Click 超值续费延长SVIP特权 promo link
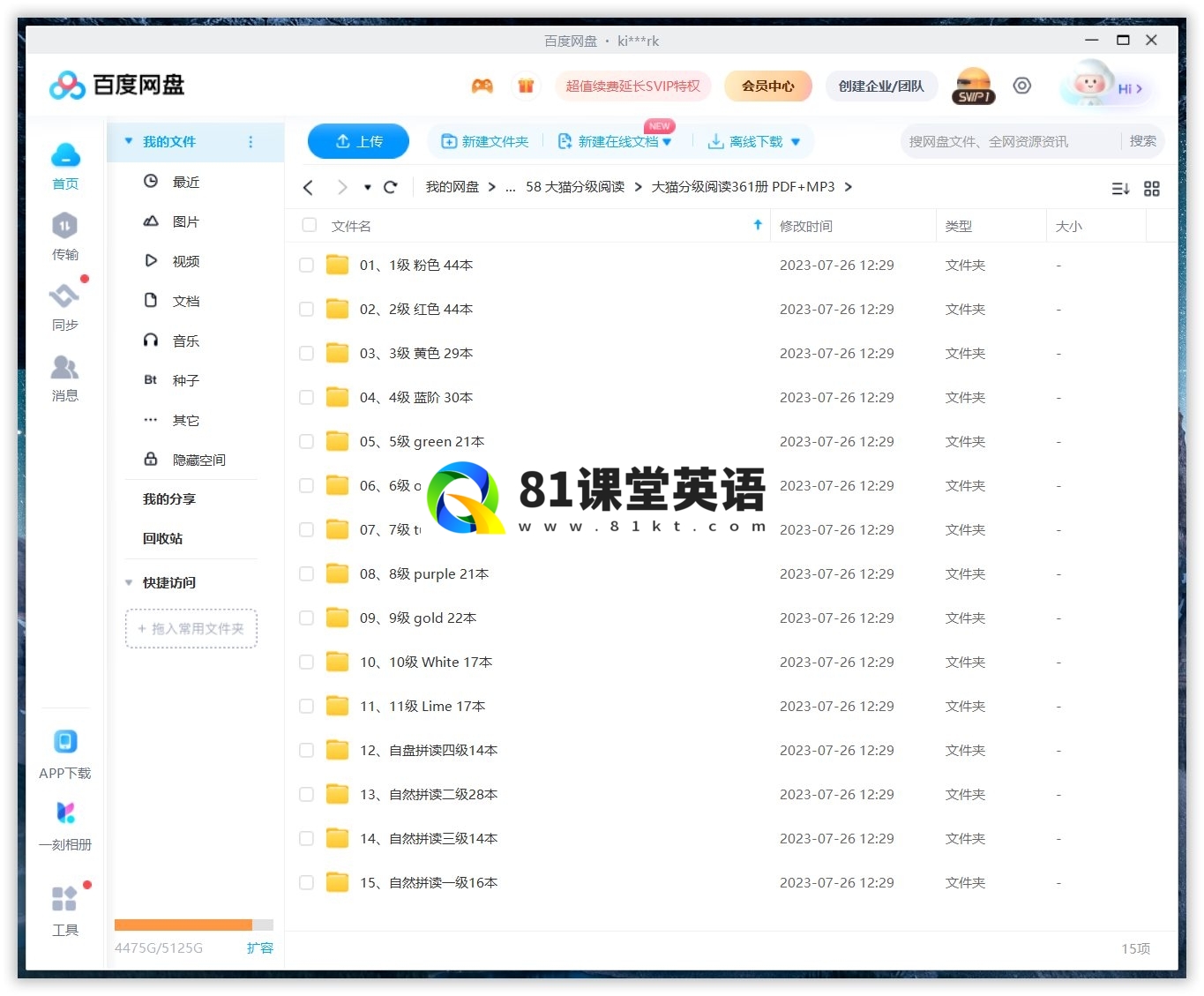This screenshot has width=1204, height=996. click(x=632, y=86)
